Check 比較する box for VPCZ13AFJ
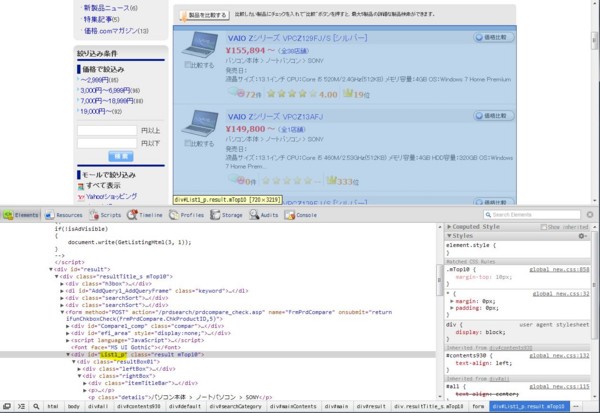 188,143
